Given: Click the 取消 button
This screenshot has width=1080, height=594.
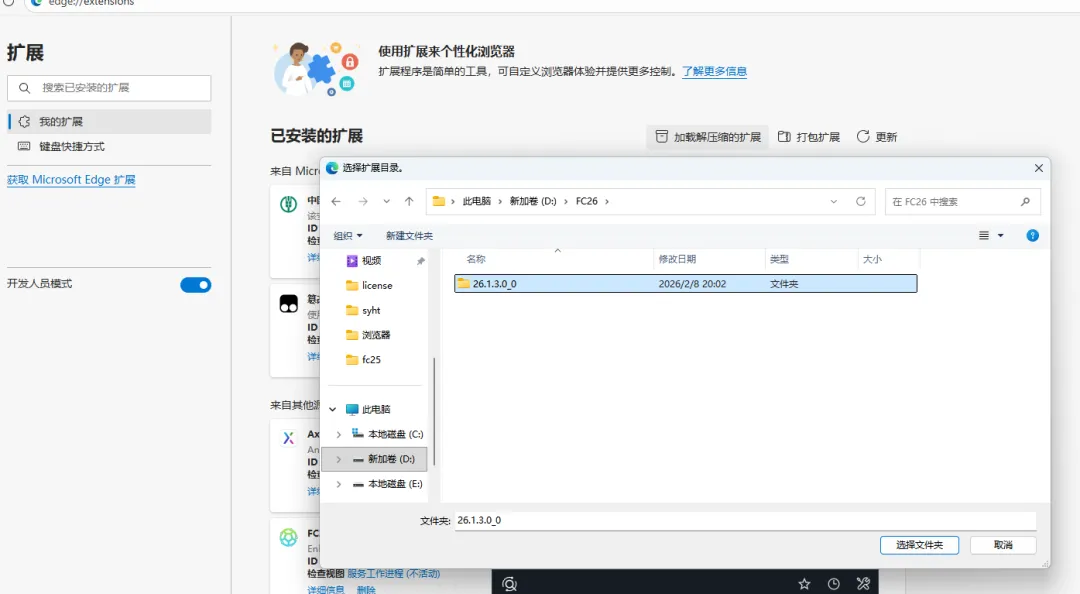Looking at the screenshot, I should click(x=1003, y=545).
